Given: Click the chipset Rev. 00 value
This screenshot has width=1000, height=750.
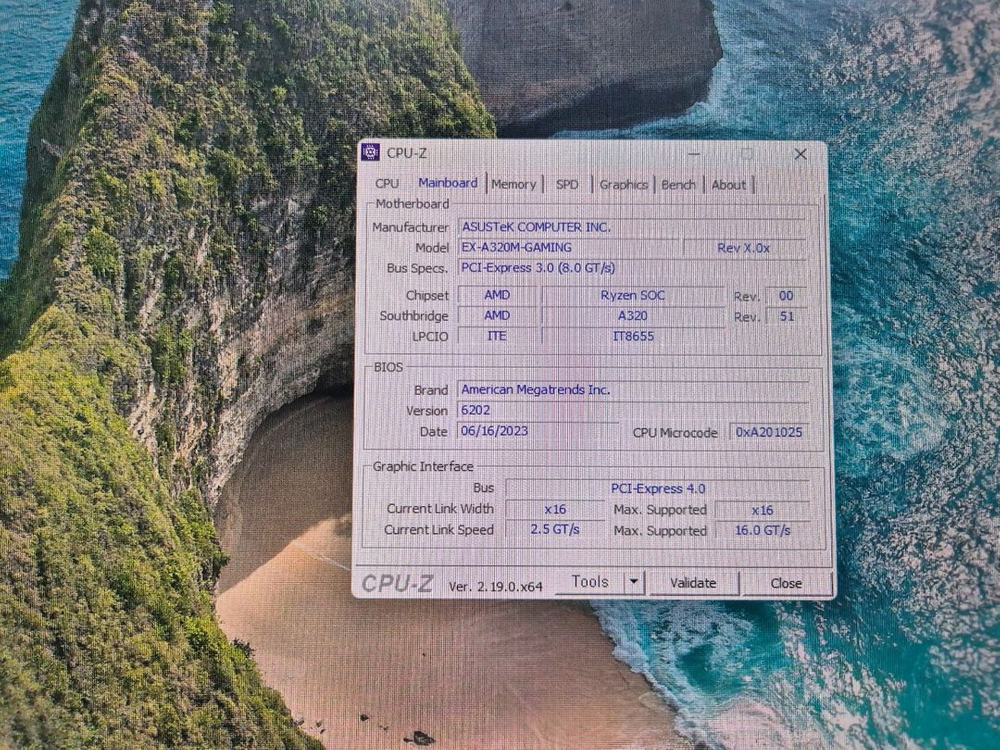Looking at the screenshot, I should tap(786, 296).
